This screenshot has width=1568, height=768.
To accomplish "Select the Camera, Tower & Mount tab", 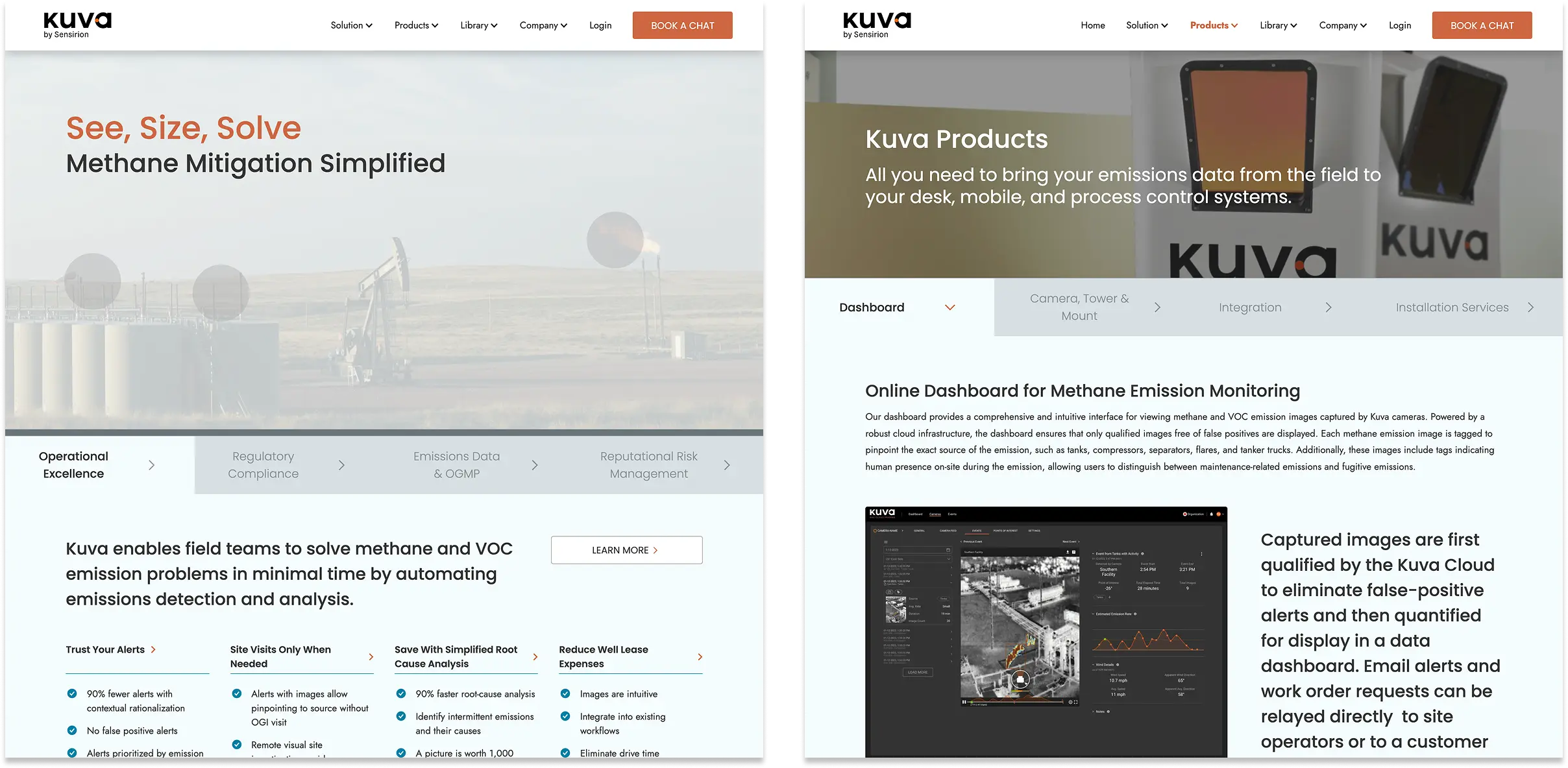I will [x=1079, y=307].
